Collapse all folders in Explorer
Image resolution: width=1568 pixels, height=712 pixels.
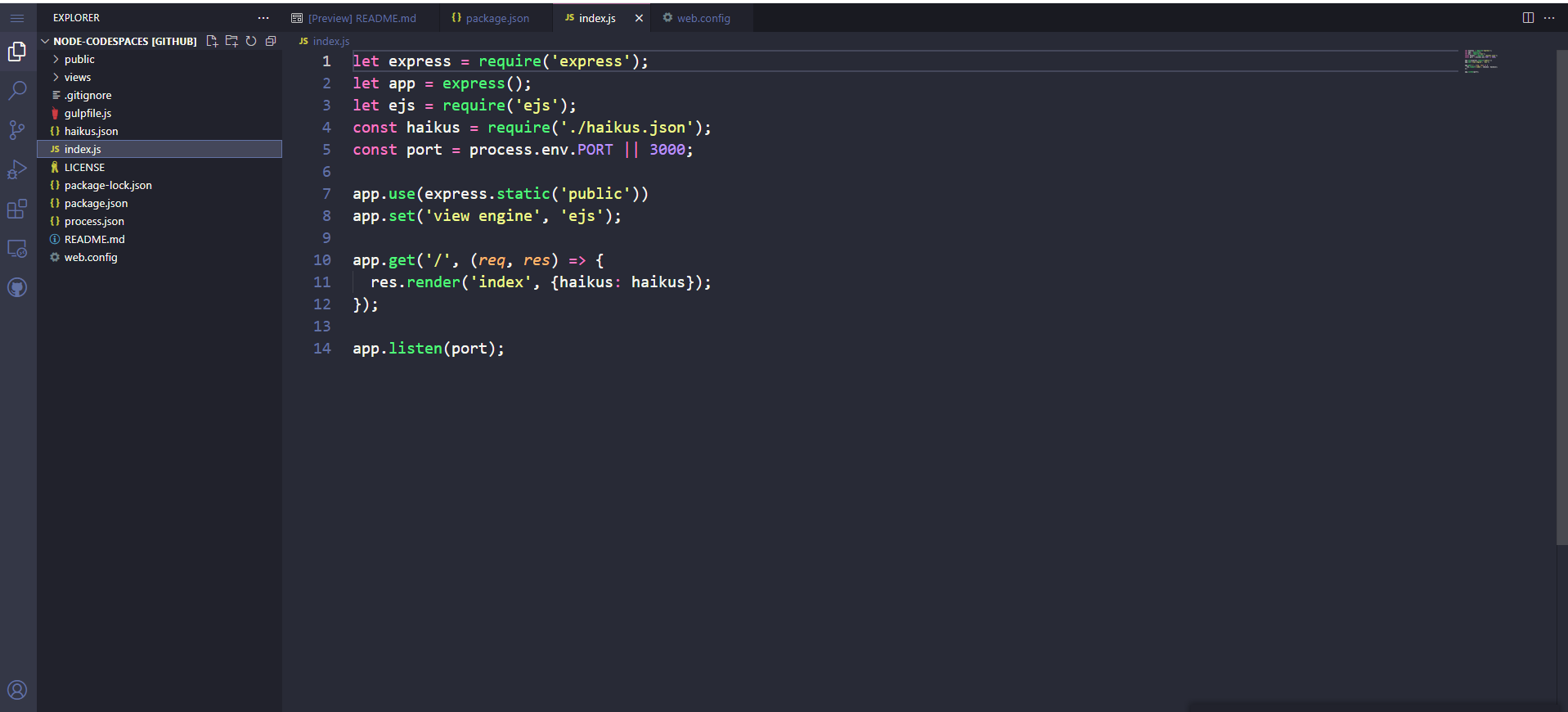point(271,41)
